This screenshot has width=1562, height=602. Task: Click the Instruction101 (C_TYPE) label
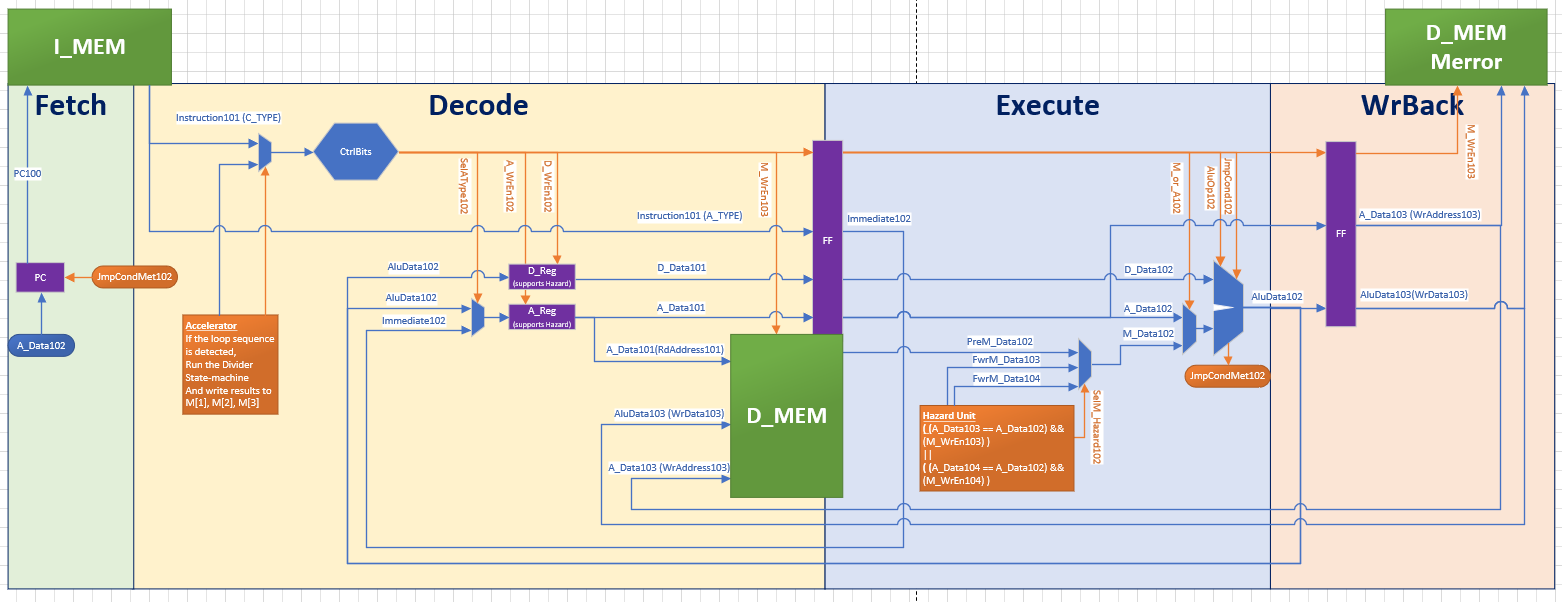(x=228, y=117)
